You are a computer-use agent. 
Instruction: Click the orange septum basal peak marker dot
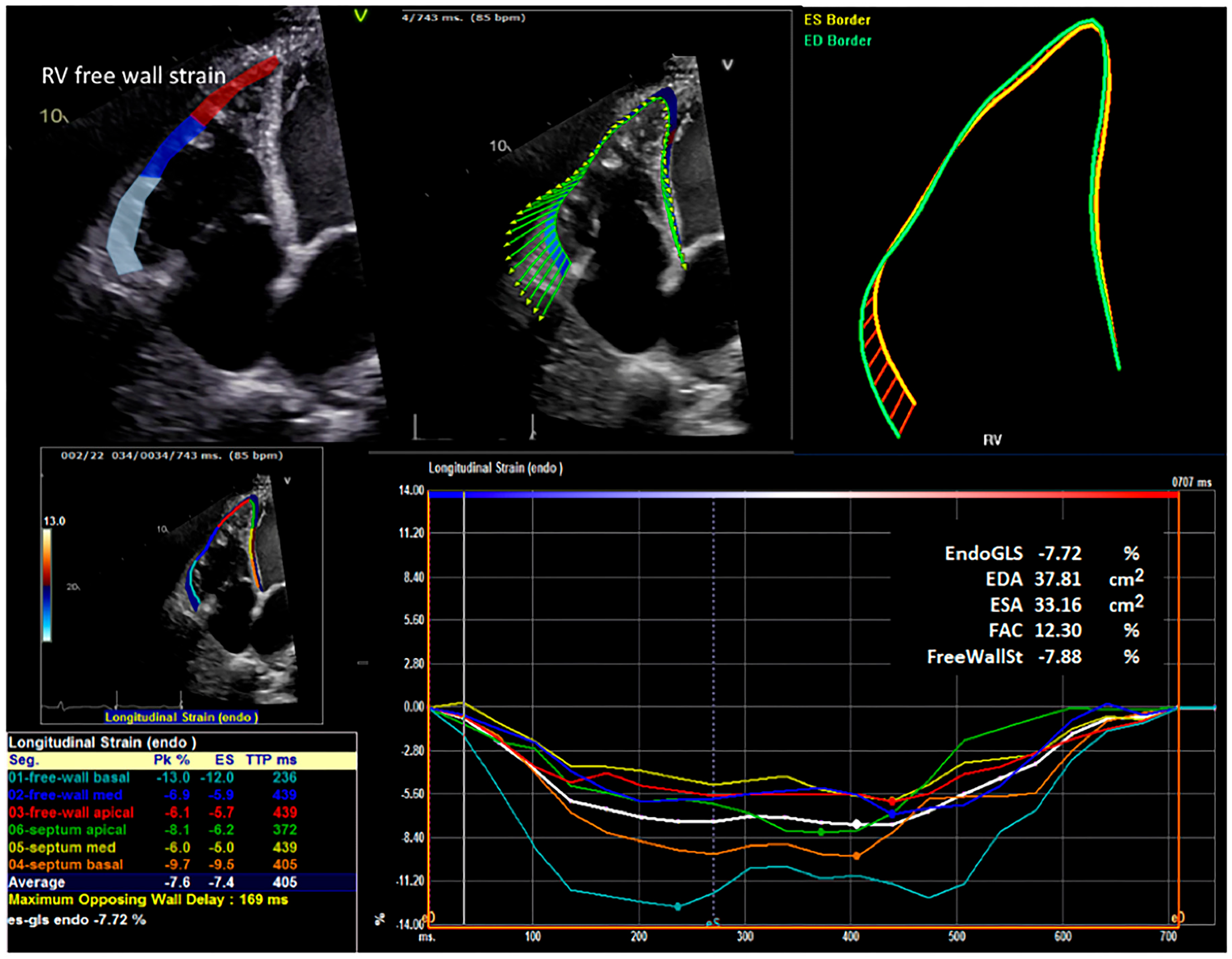pyautogui.click(x=856, y=856)
